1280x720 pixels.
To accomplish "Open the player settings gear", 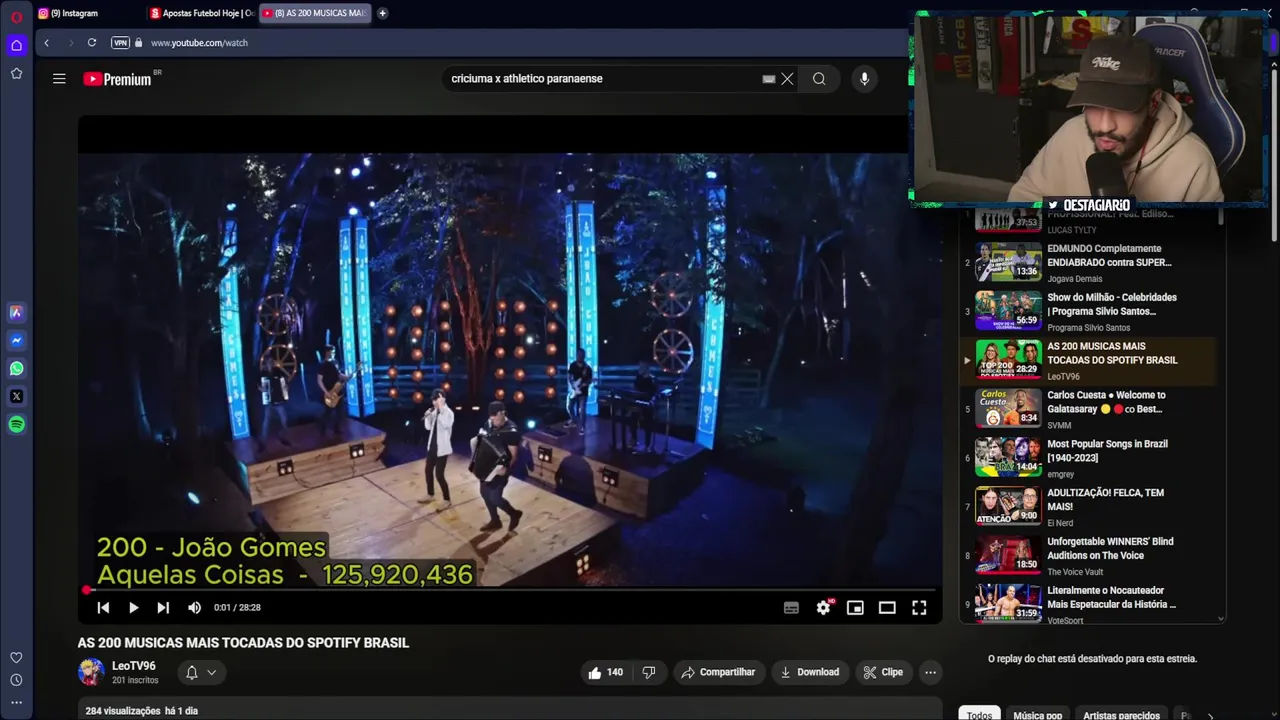I will coord(823,607).
